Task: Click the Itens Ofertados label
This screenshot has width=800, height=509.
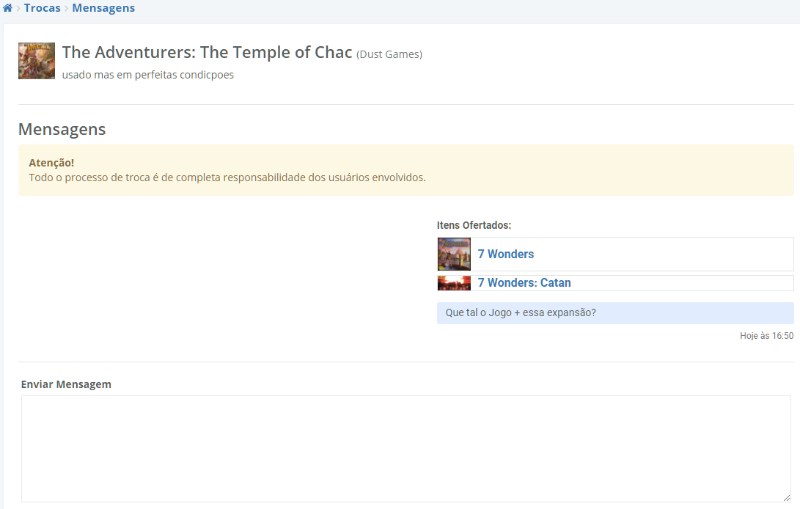Action: click(474, 225)
